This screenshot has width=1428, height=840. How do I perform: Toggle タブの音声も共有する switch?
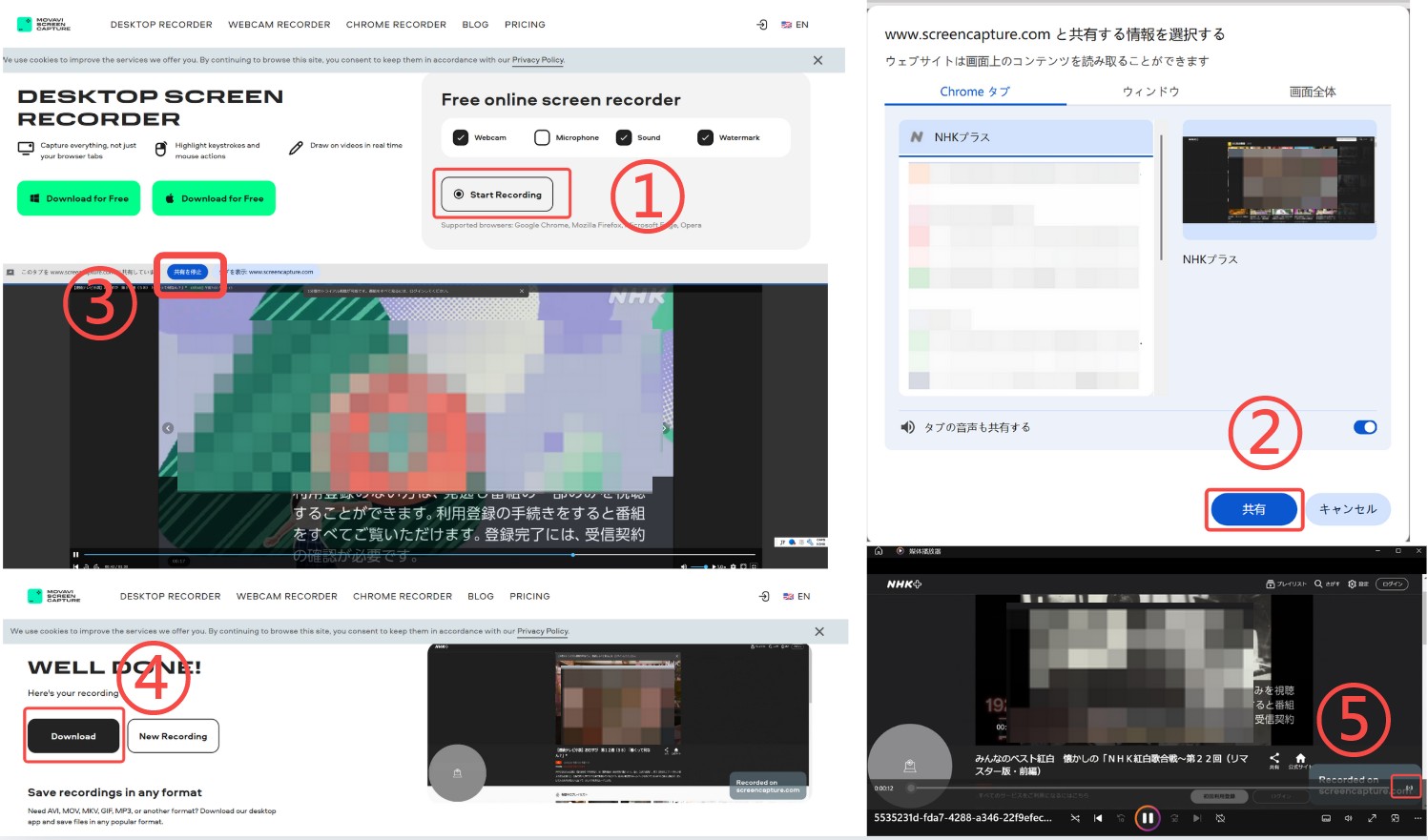pyautogui.click(x=1365, y=427)
